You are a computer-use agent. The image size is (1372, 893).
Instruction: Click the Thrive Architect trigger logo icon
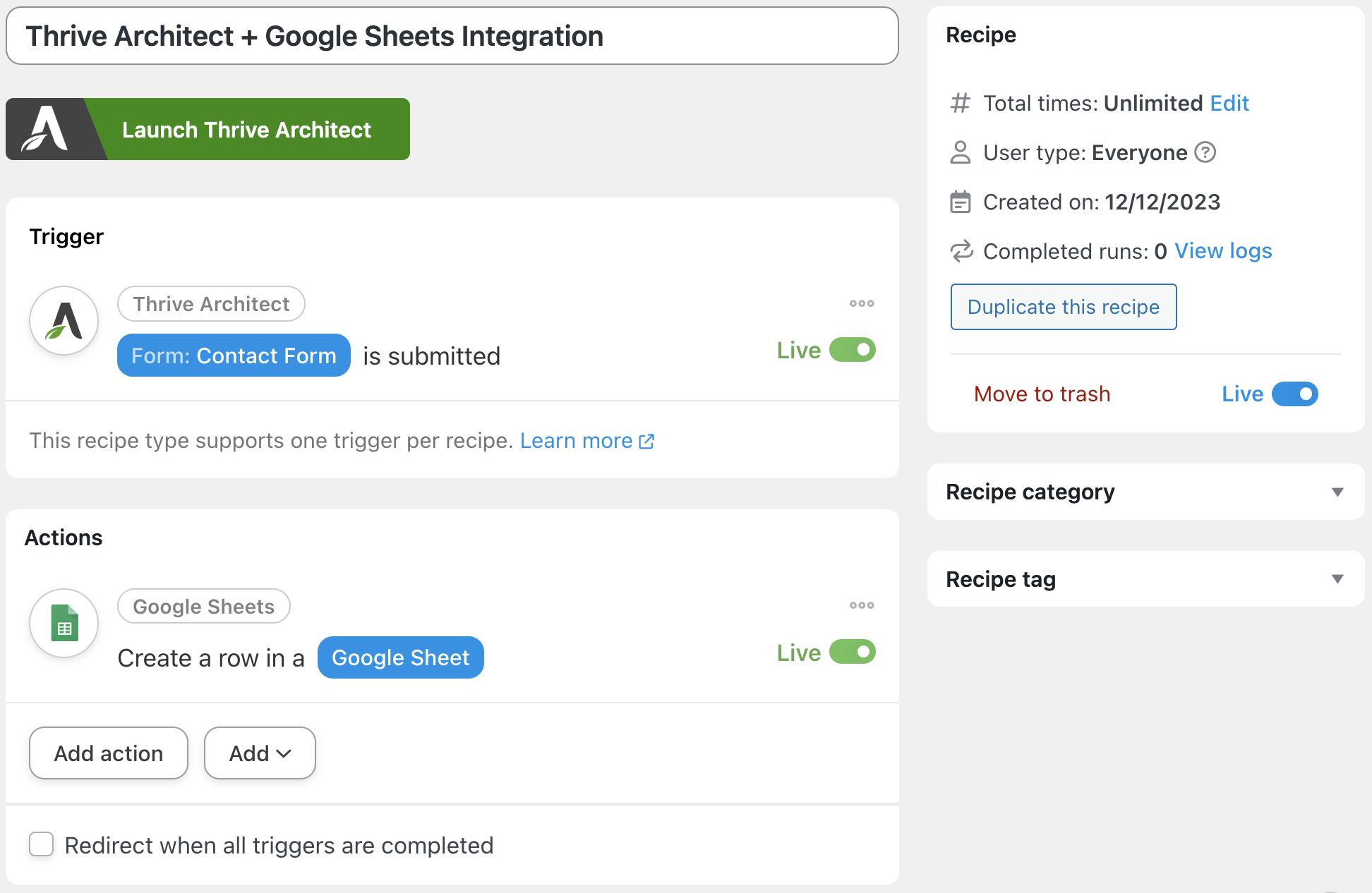coord(64,321)
